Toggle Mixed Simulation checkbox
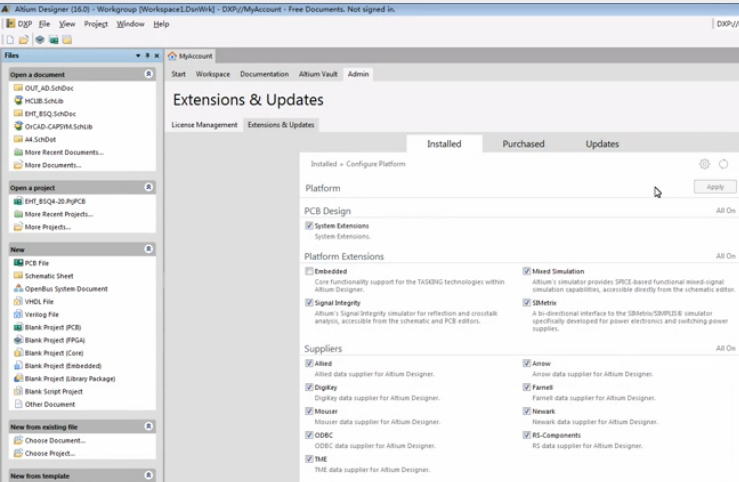 pos(527,271)
